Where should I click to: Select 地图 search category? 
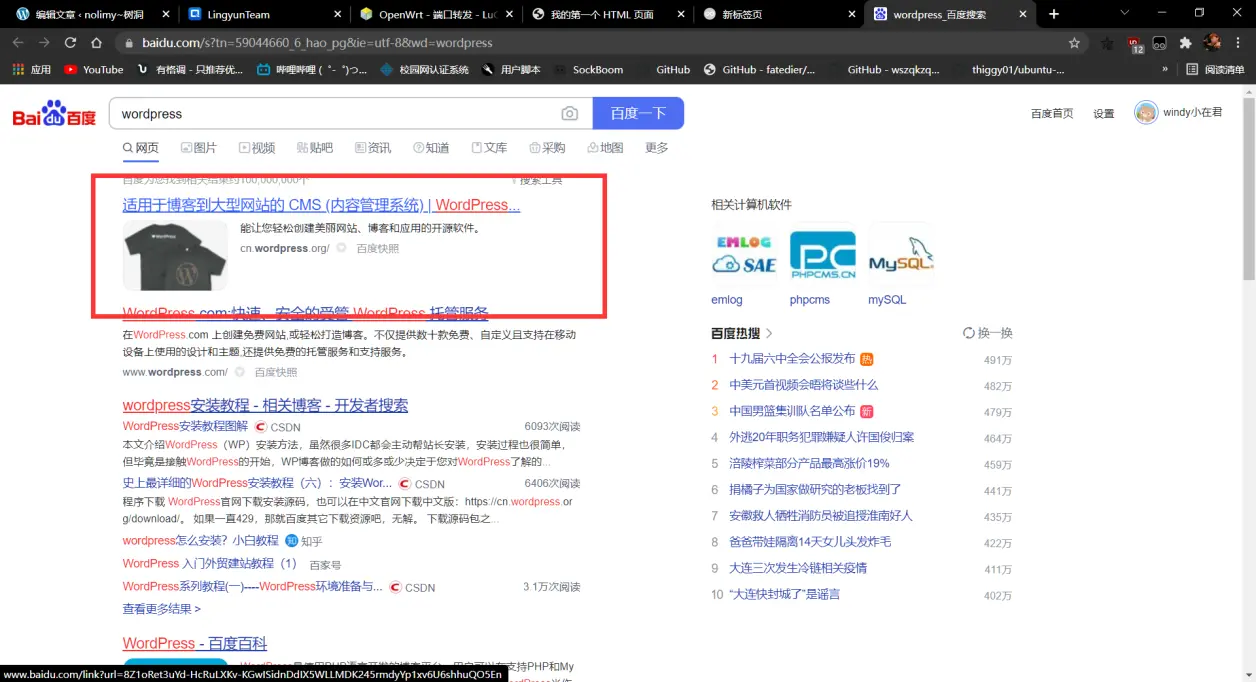click(x=605, y=148)
